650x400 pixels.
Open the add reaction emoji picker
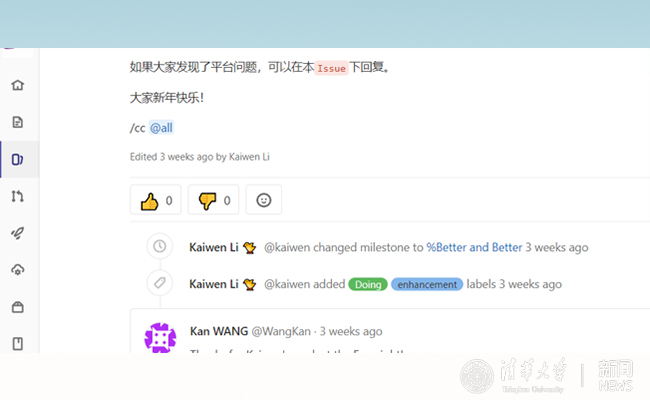[264, 200]
